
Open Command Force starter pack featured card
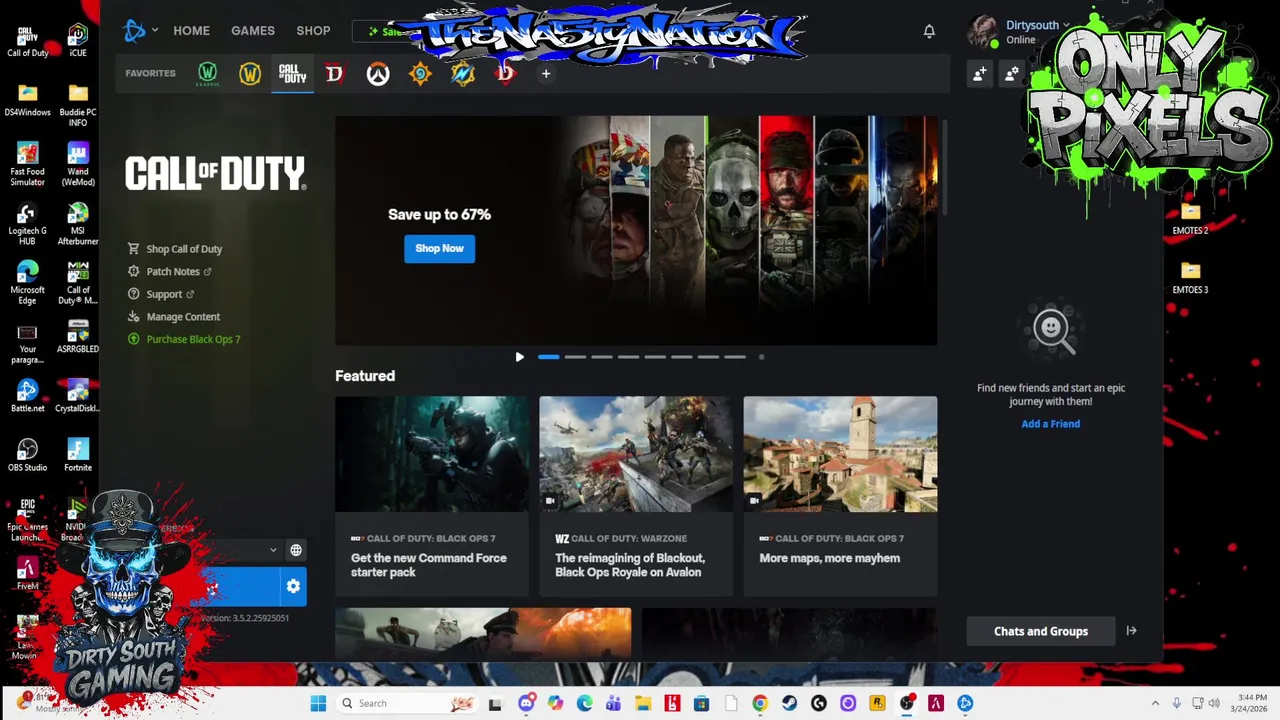tap(432, 496)
